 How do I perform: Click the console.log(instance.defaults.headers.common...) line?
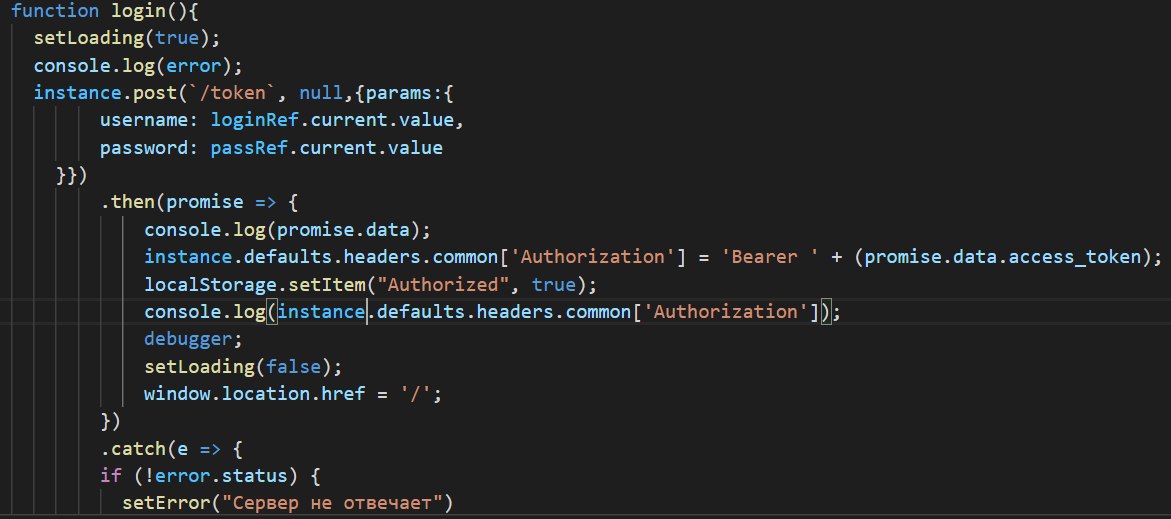click(x=492, y=312)
